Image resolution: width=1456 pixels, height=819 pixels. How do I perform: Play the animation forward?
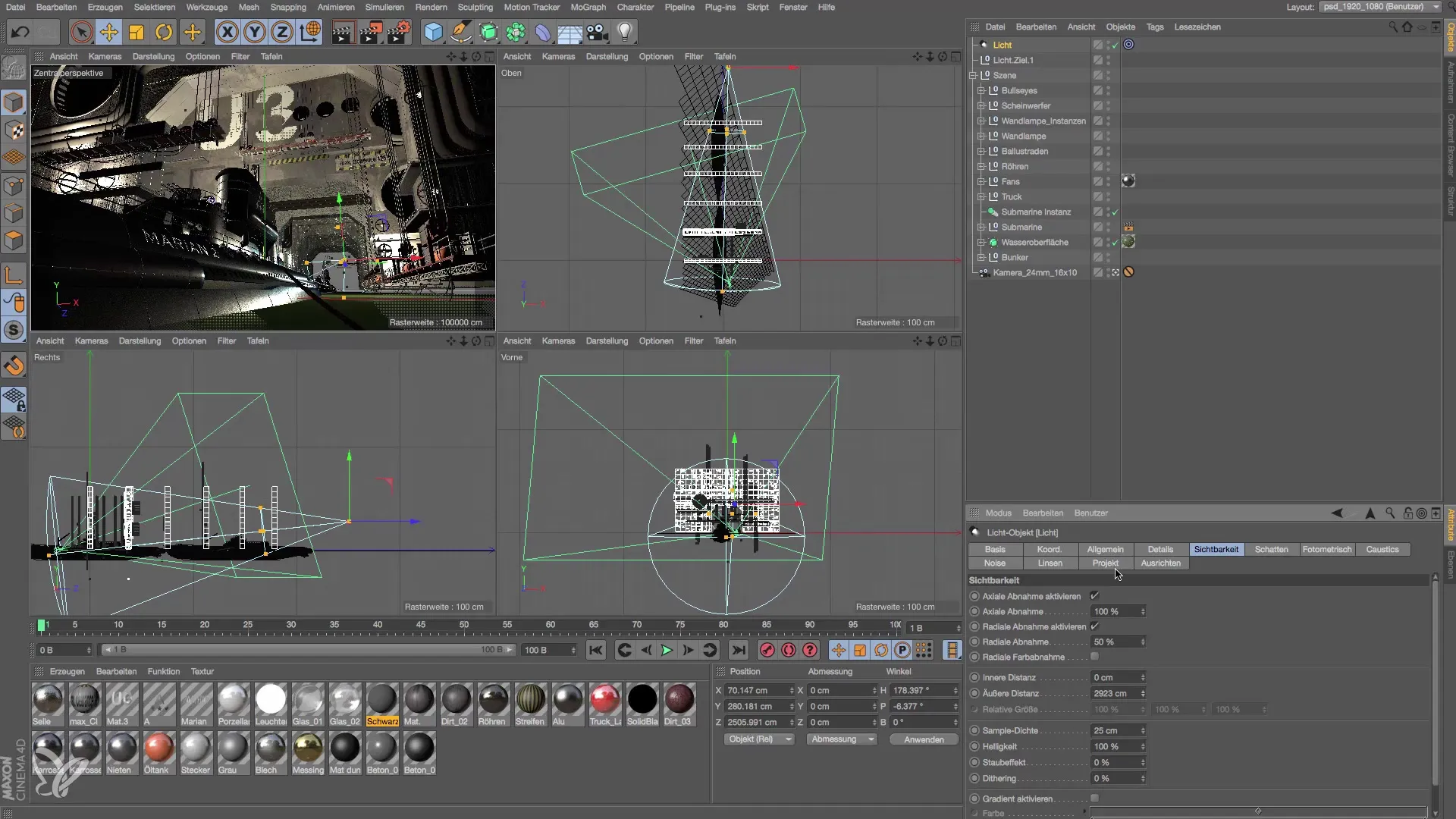pyautogui.click(x=667, y=650)
